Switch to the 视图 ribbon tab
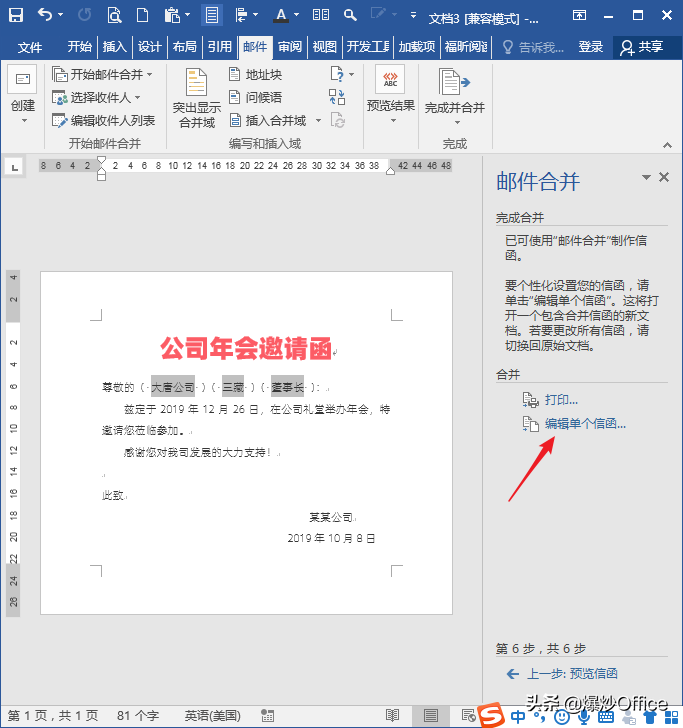Screen dimensions: 683x728 (x=325, y=47)
